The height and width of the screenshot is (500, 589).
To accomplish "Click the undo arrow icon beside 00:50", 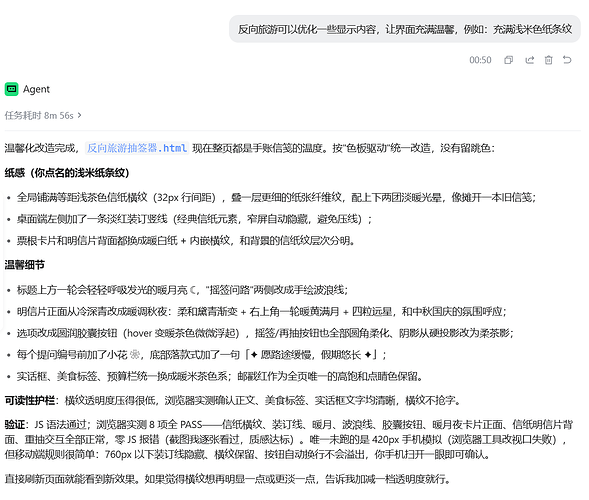I will pos(567,60).
